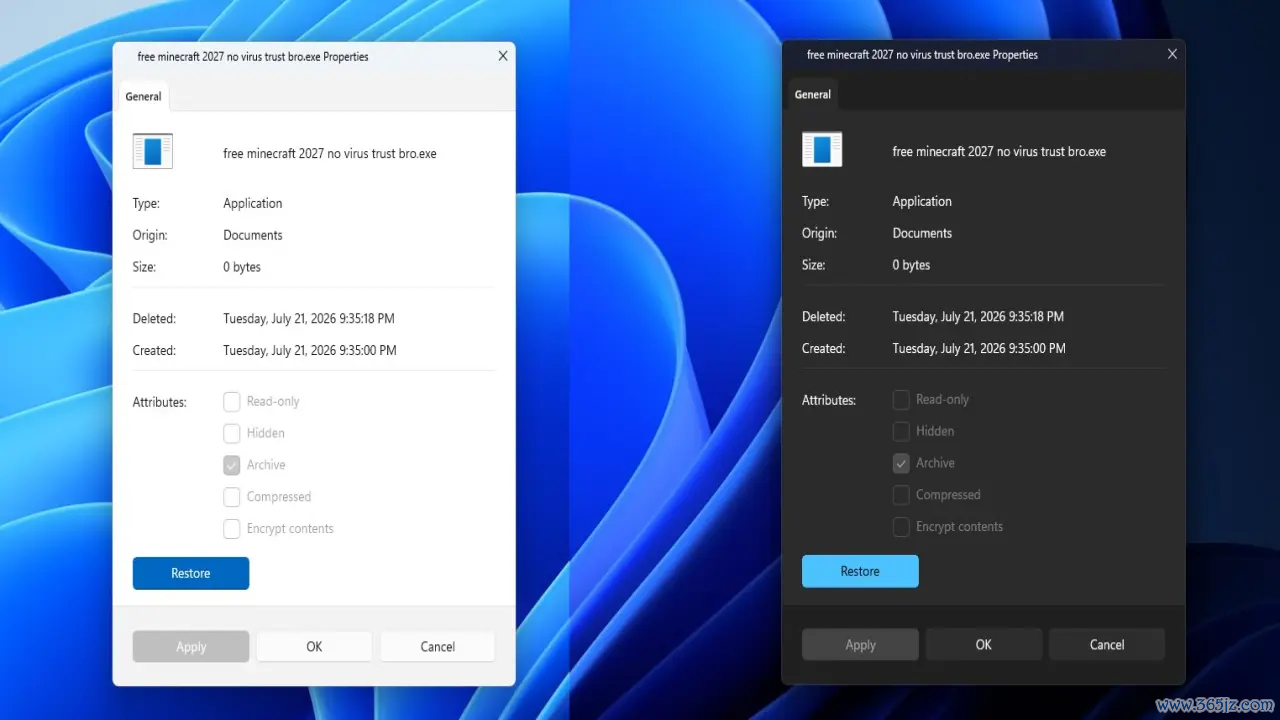The height and width of the screenshot is (720, 1280).
Task: Click the dark window's title bar text
Action: (x=922, y=55)
